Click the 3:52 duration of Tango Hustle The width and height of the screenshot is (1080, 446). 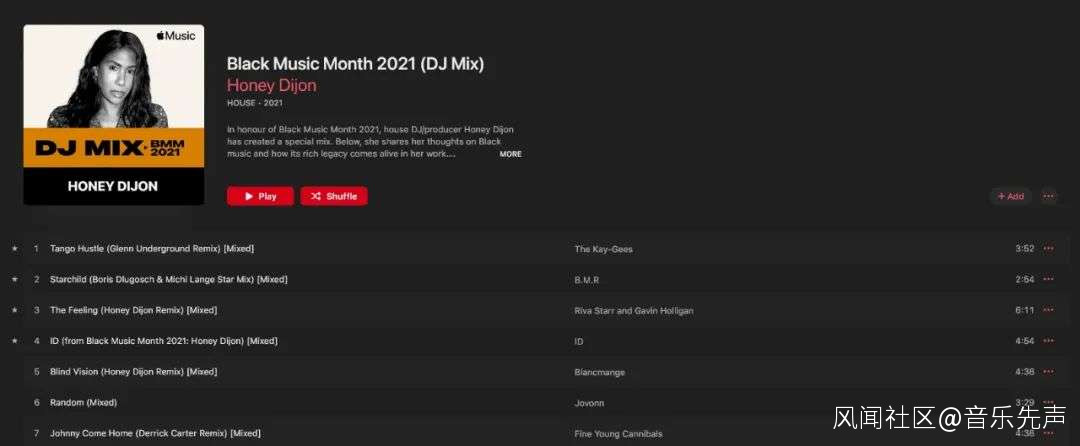pos(1024,248)
